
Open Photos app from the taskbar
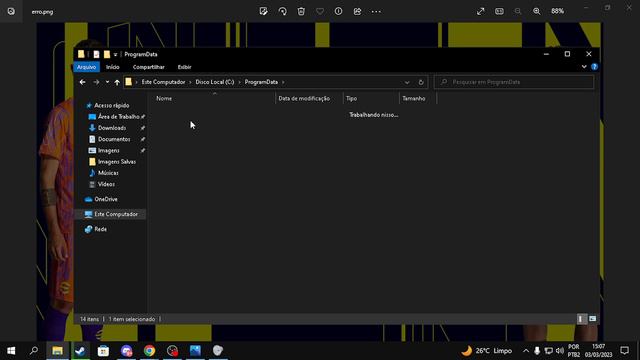195,351
